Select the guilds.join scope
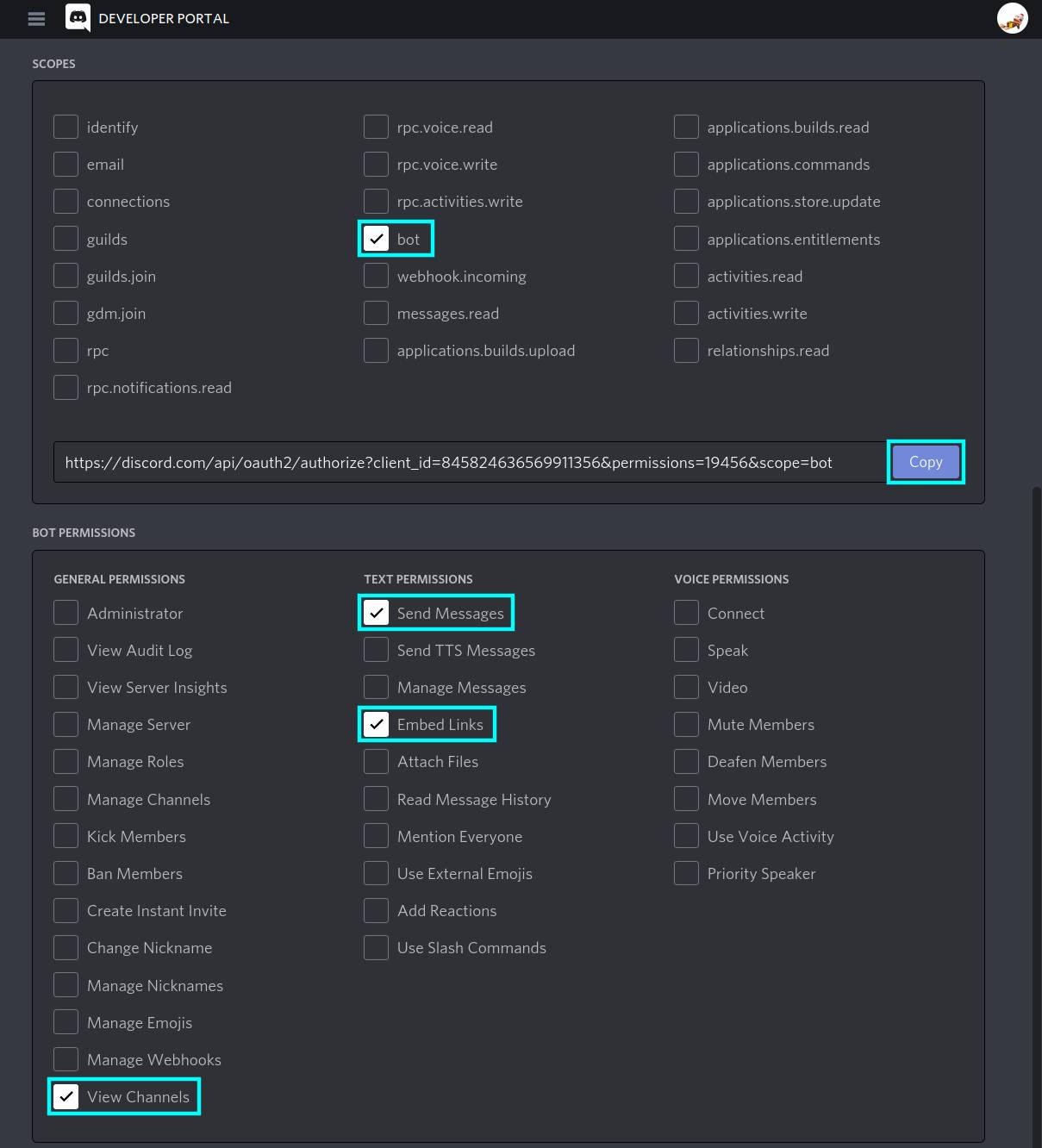 click(x=66, y=276)
